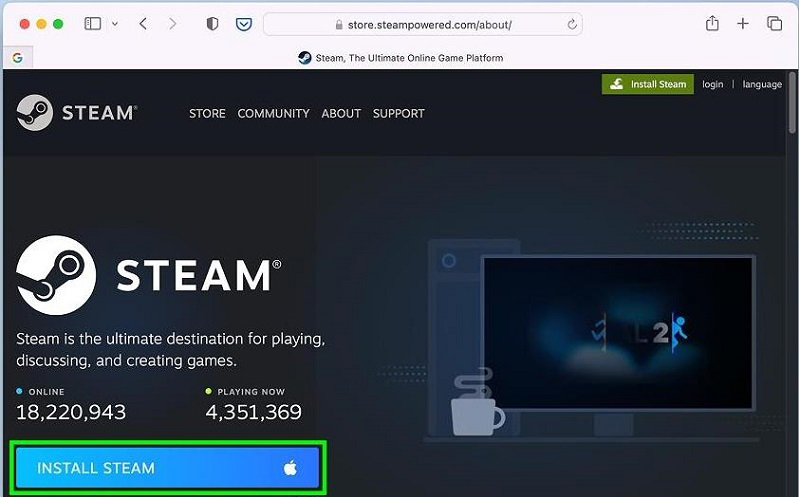This screenshot has height=497, width=800.
Task: Go to the ABOUT page link
Action: [341, 113]
